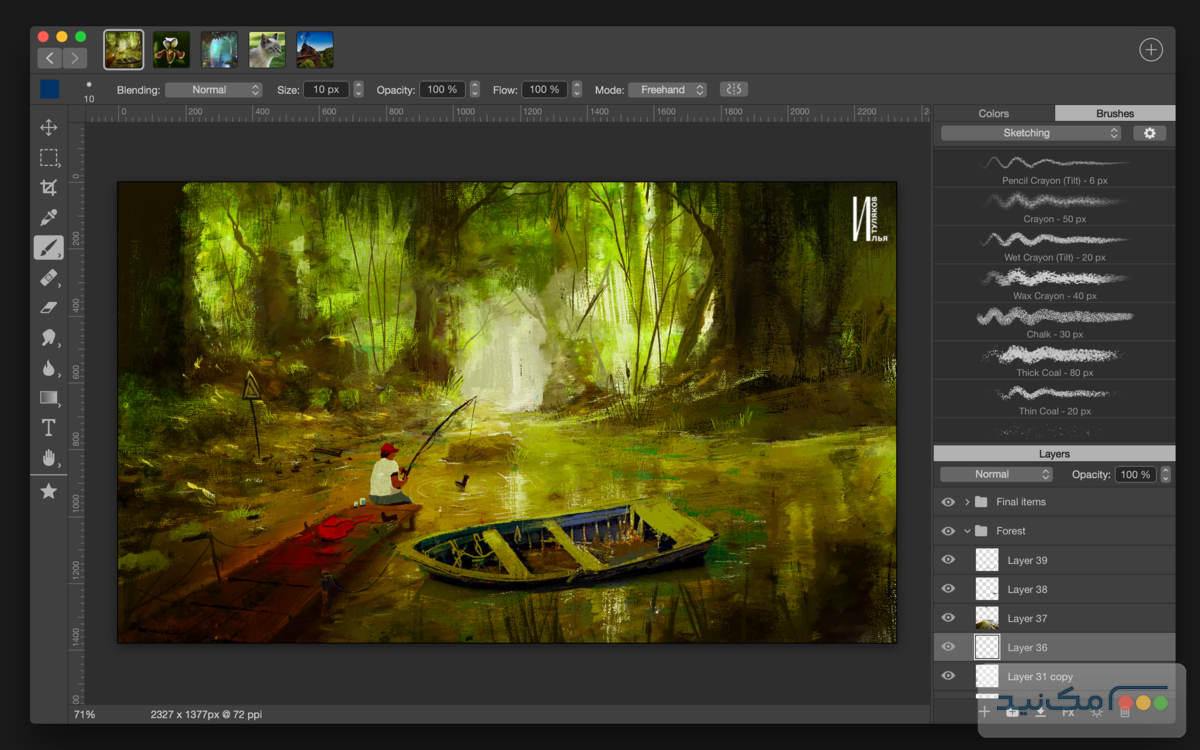This screenshot has width=1200, height=750.
Task: Open the Blending mode dropdown in the toolbar
Action: 213,89
